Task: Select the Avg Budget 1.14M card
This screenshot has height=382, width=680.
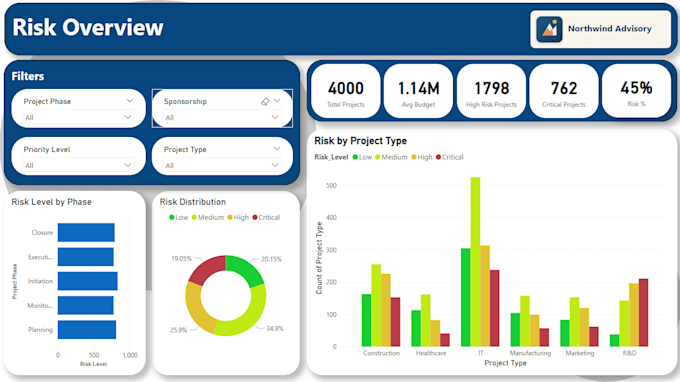Action: 418,91
